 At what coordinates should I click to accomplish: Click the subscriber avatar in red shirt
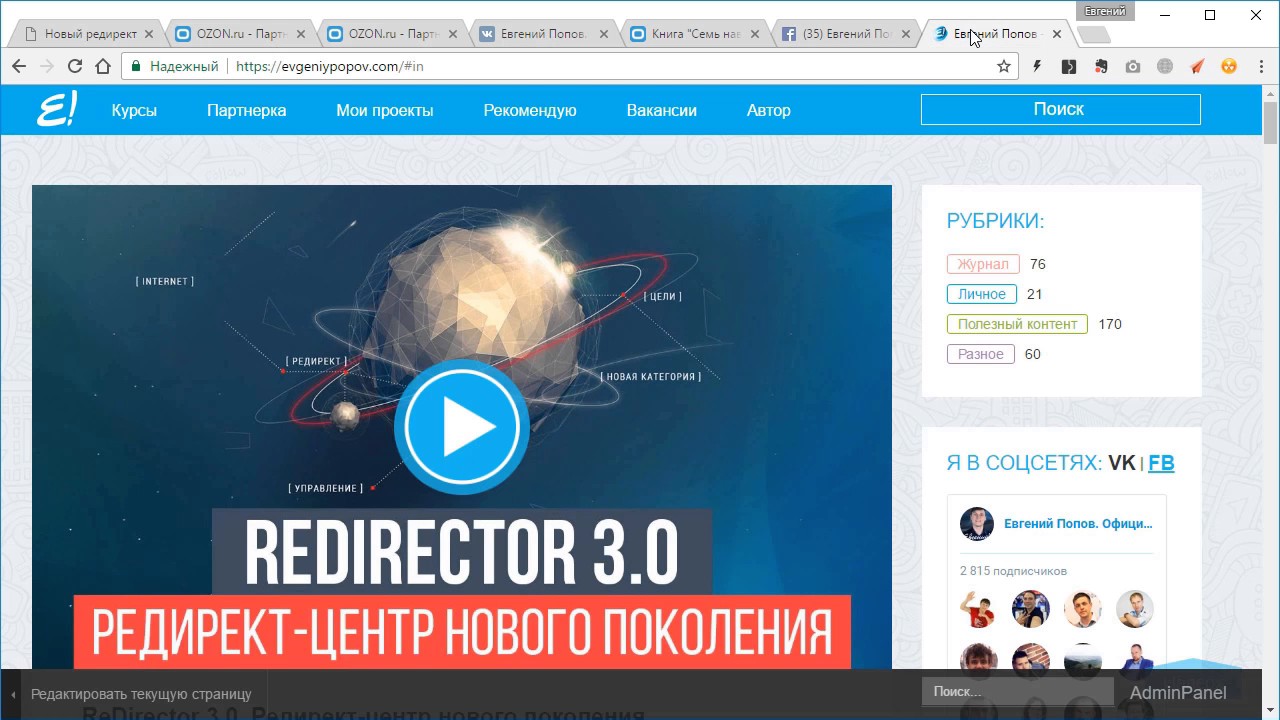(x=978, y=609)
